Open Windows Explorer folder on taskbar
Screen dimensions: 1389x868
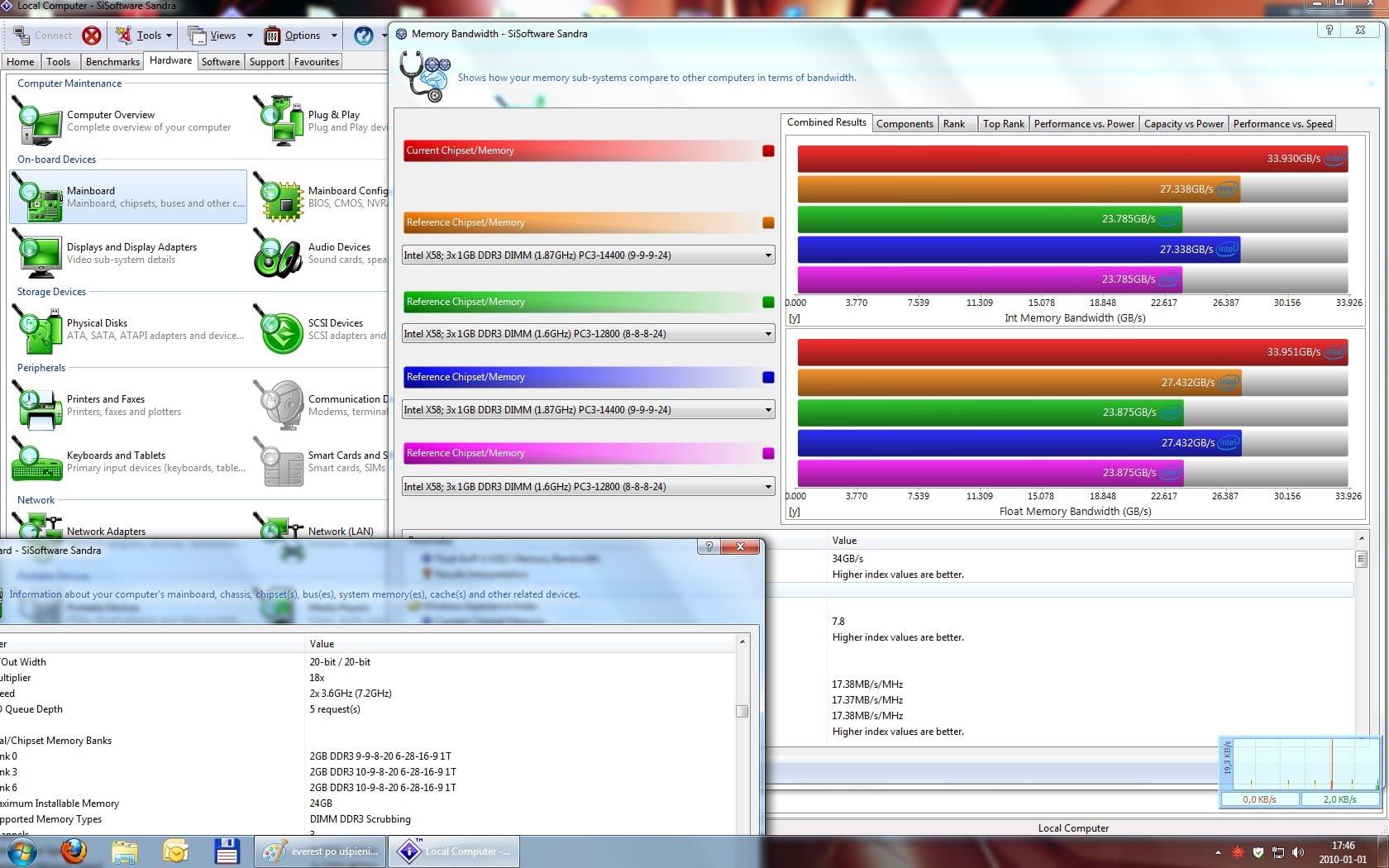pos(125,851)
